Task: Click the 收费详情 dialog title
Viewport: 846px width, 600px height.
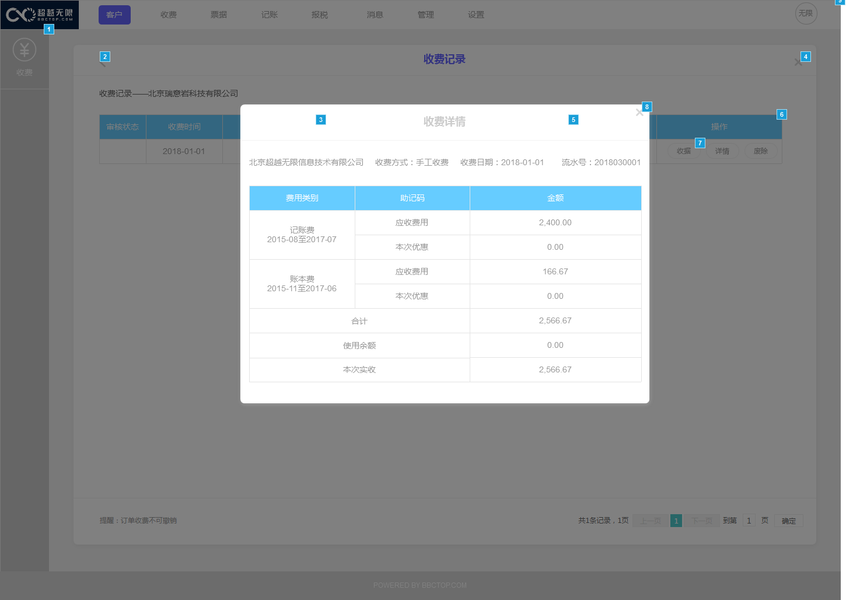Action: [x=445, y=121]
